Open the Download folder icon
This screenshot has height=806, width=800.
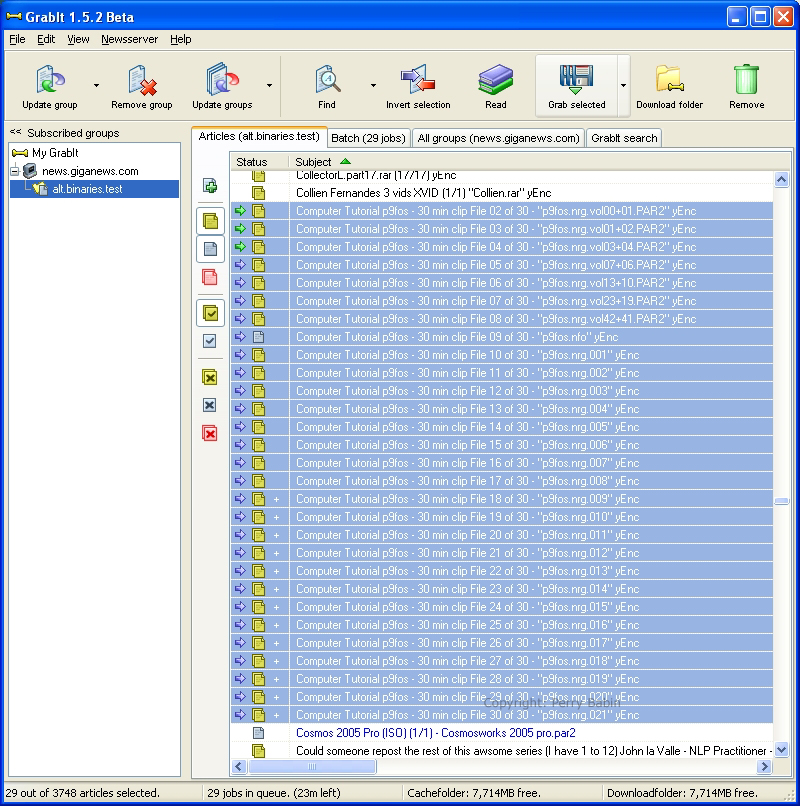click(x=669, y=80)
